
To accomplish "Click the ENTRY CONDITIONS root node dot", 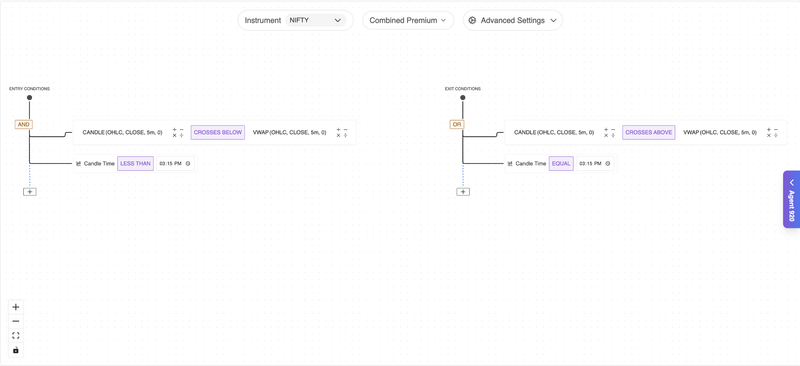I will click(x=30, y=97).
